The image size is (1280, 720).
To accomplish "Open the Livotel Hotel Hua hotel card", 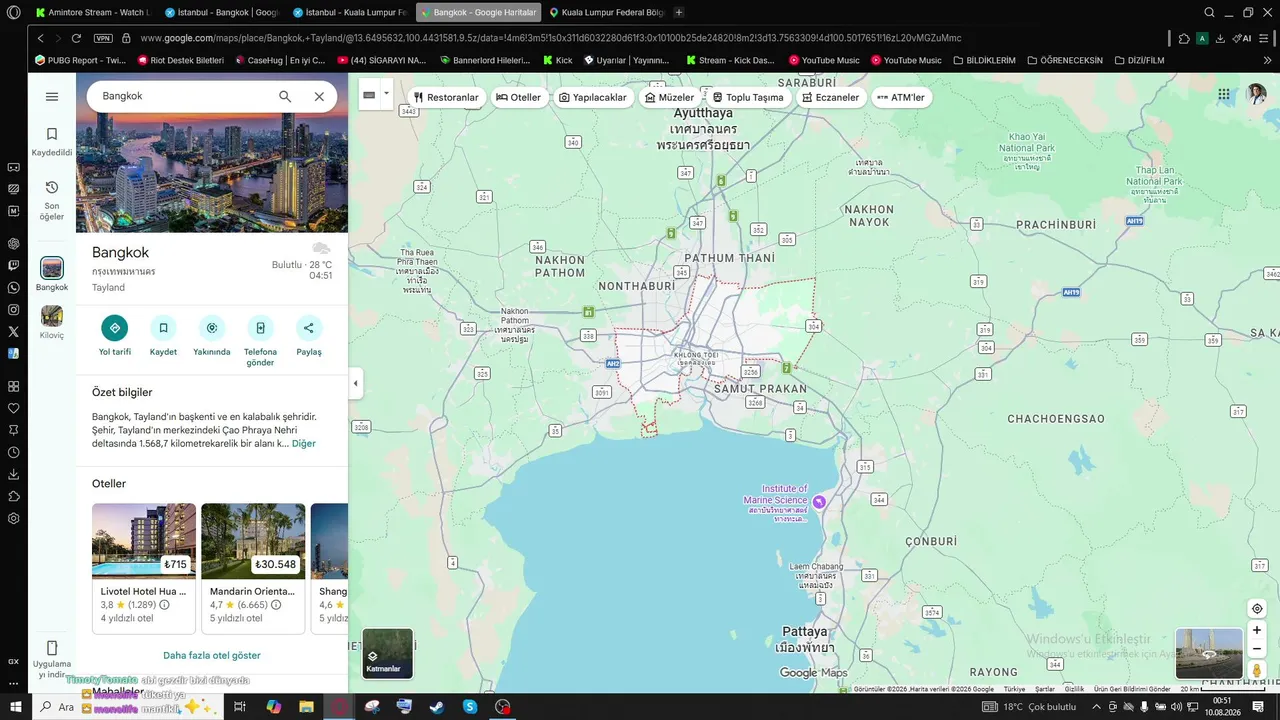I will click(144, 568).
